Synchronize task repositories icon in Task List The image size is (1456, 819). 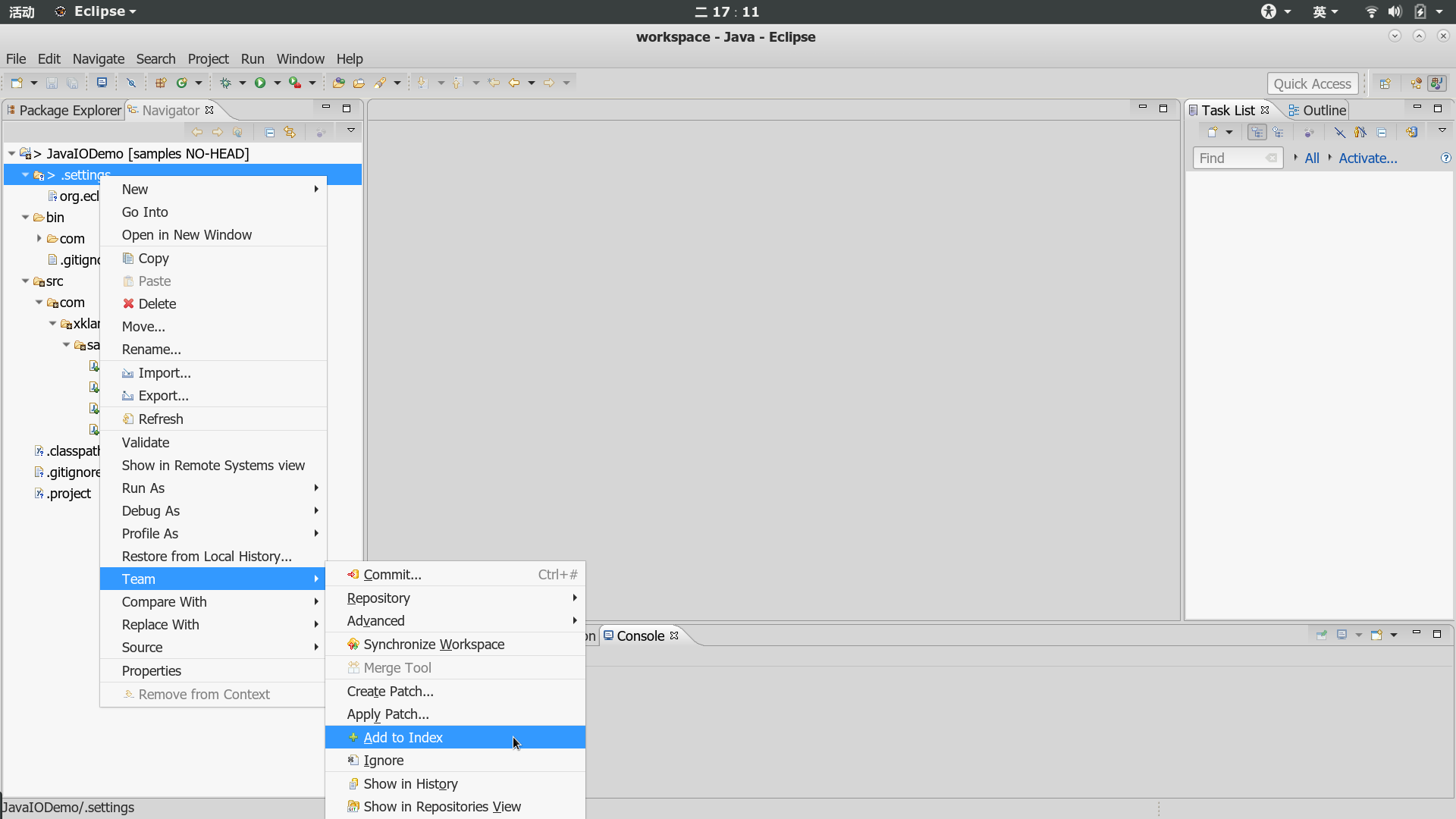tap(1411, 132)
